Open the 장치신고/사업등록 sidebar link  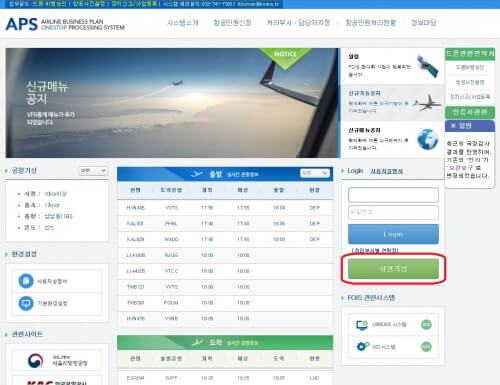[x=470, y=97]
